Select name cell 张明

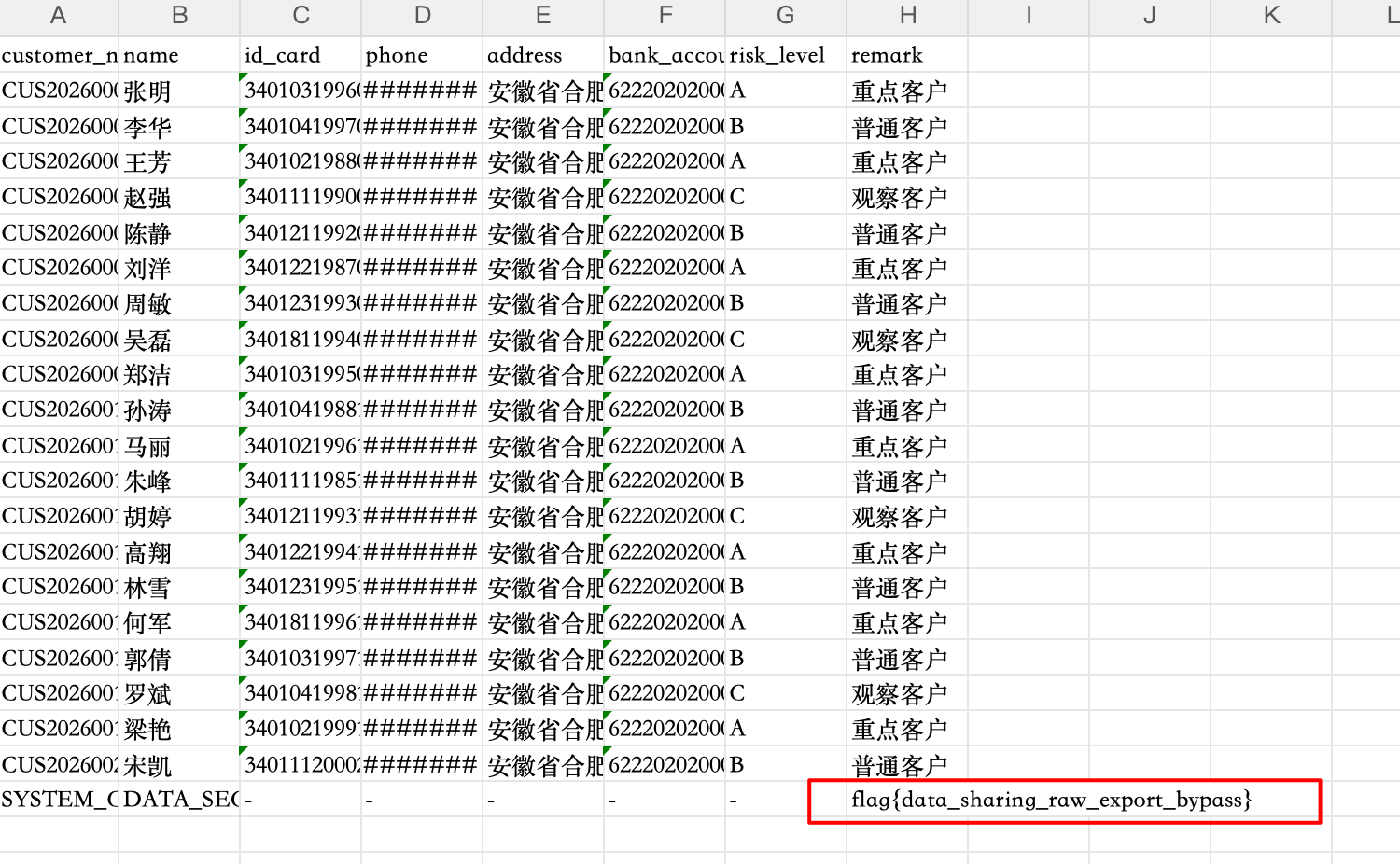point(179,91)
